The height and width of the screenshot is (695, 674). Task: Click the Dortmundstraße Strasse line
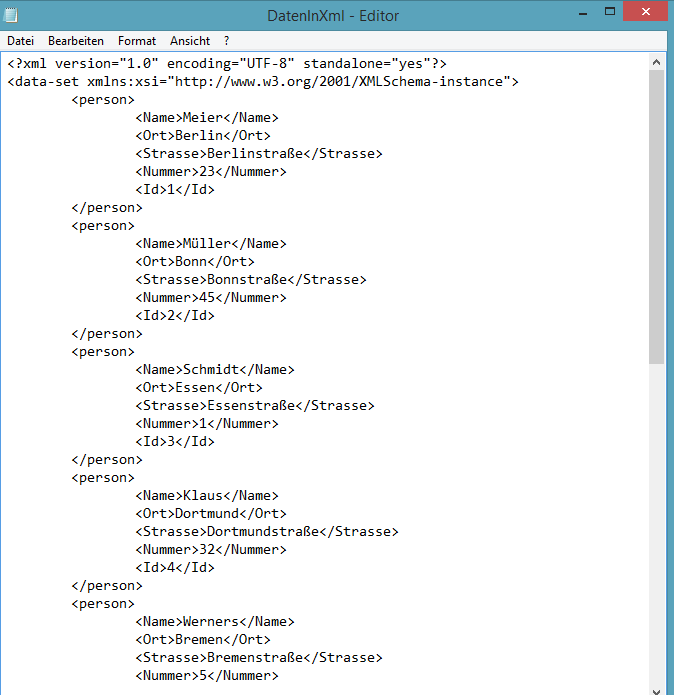(x=267, y=531)
